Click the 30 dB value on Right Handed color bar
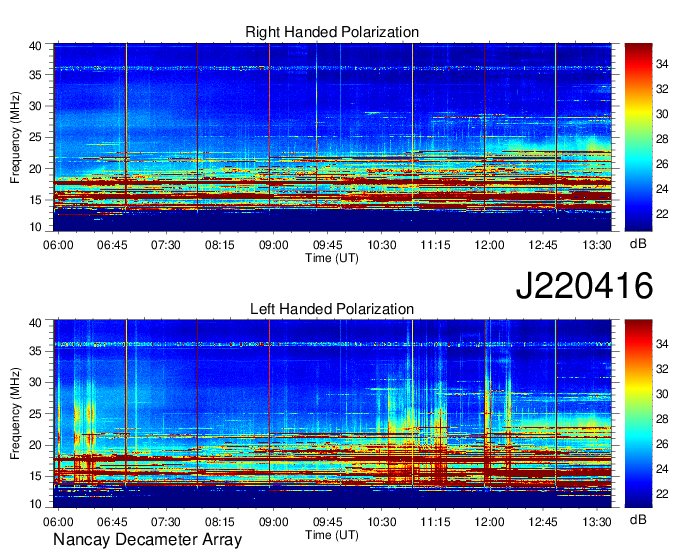 point(662,114)
